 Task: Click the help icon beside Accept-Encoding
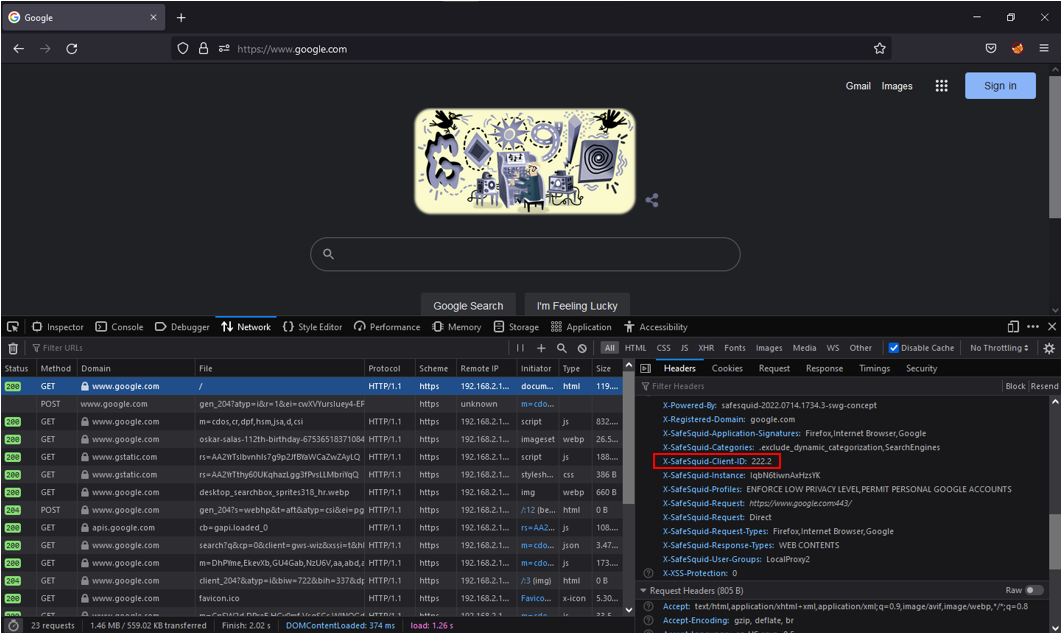[x=648, y=620]
